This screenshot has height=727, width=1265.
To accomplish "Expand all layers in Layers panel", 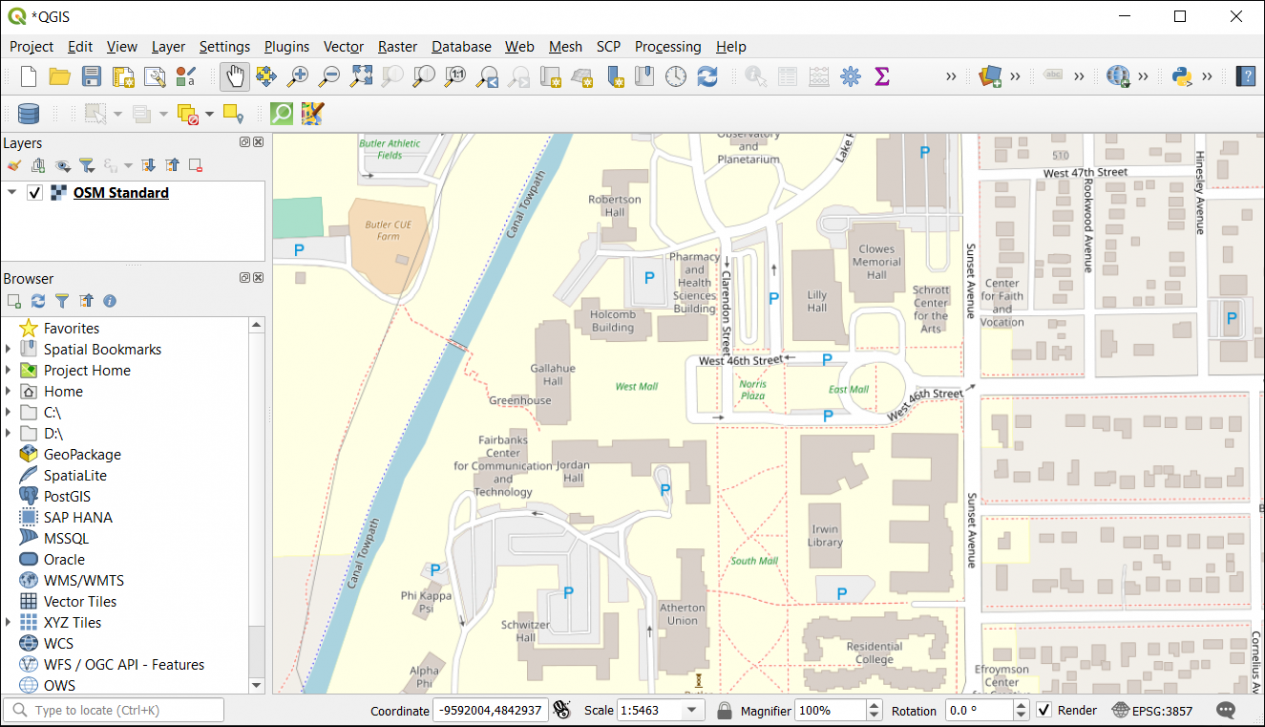I will (x=148, y=166).
